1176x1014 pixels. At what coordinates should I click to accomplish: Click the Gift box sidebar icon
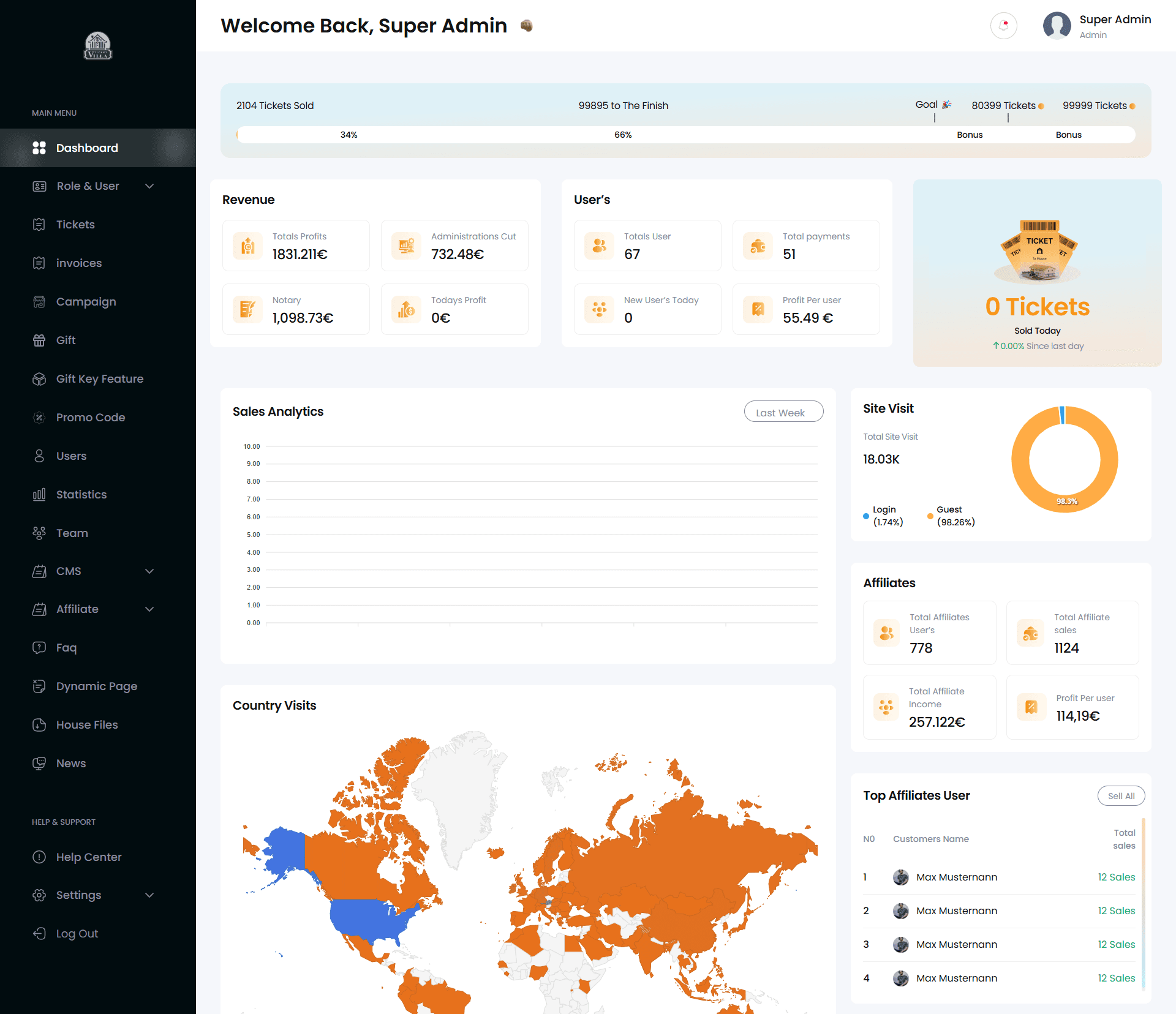pos(39,340)
